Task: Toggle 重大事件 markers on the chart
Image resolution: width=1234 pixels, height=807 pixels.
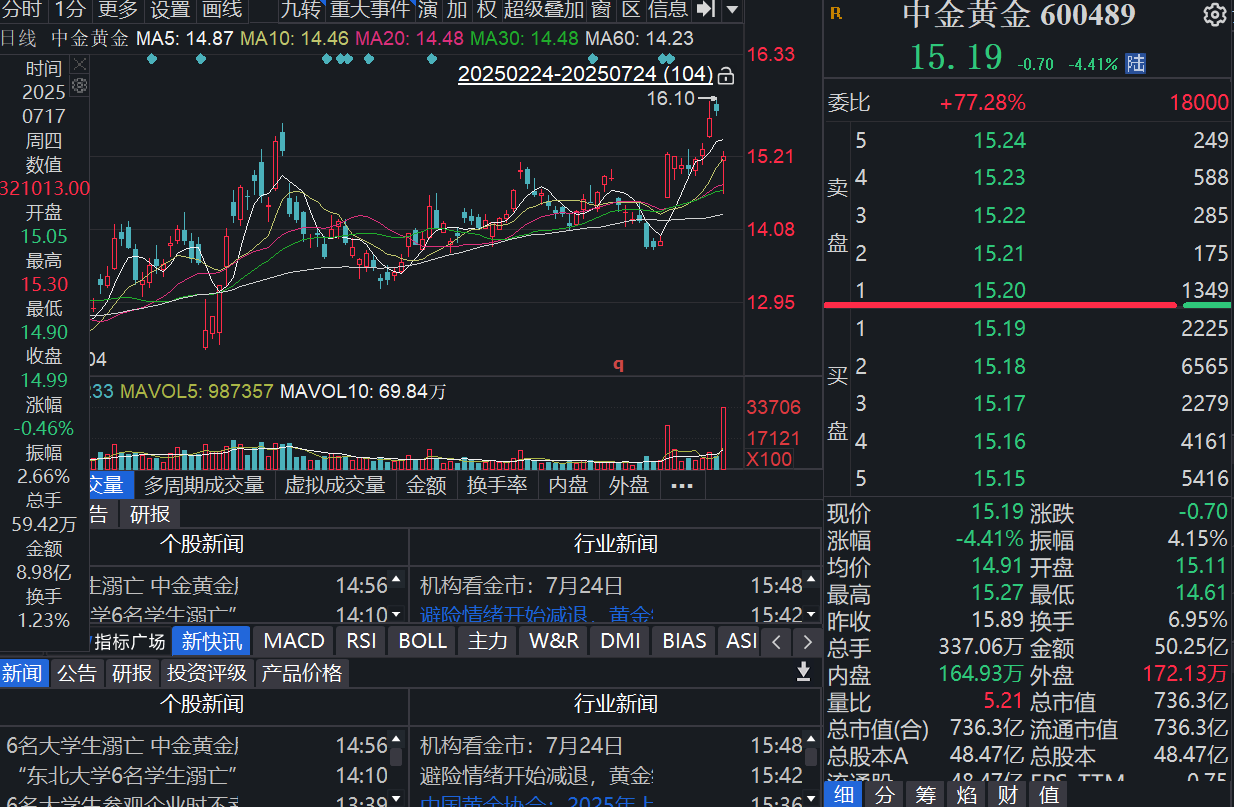Action: (370, 10)
